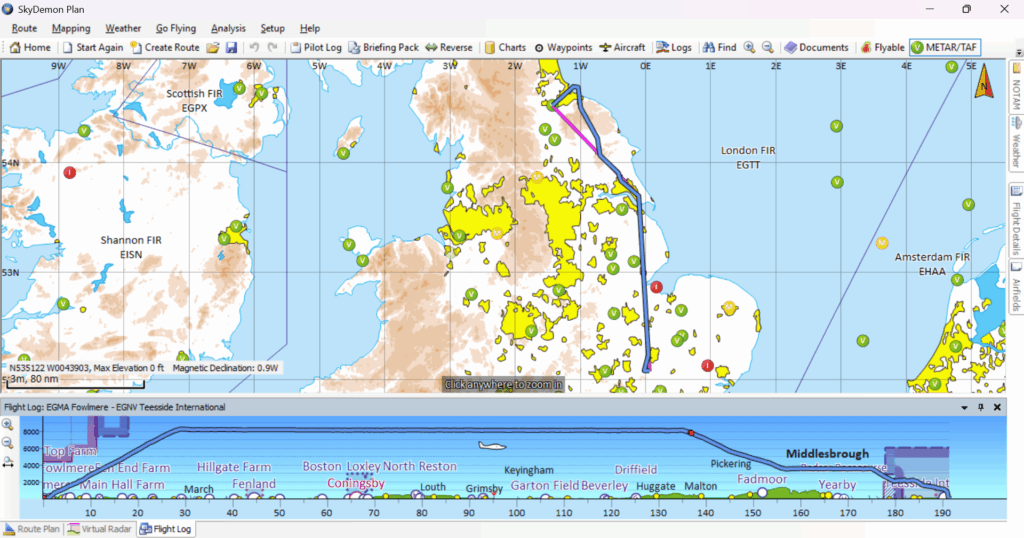
Task: Click the redo arrow icon
Action: click(x=272, y=47)
